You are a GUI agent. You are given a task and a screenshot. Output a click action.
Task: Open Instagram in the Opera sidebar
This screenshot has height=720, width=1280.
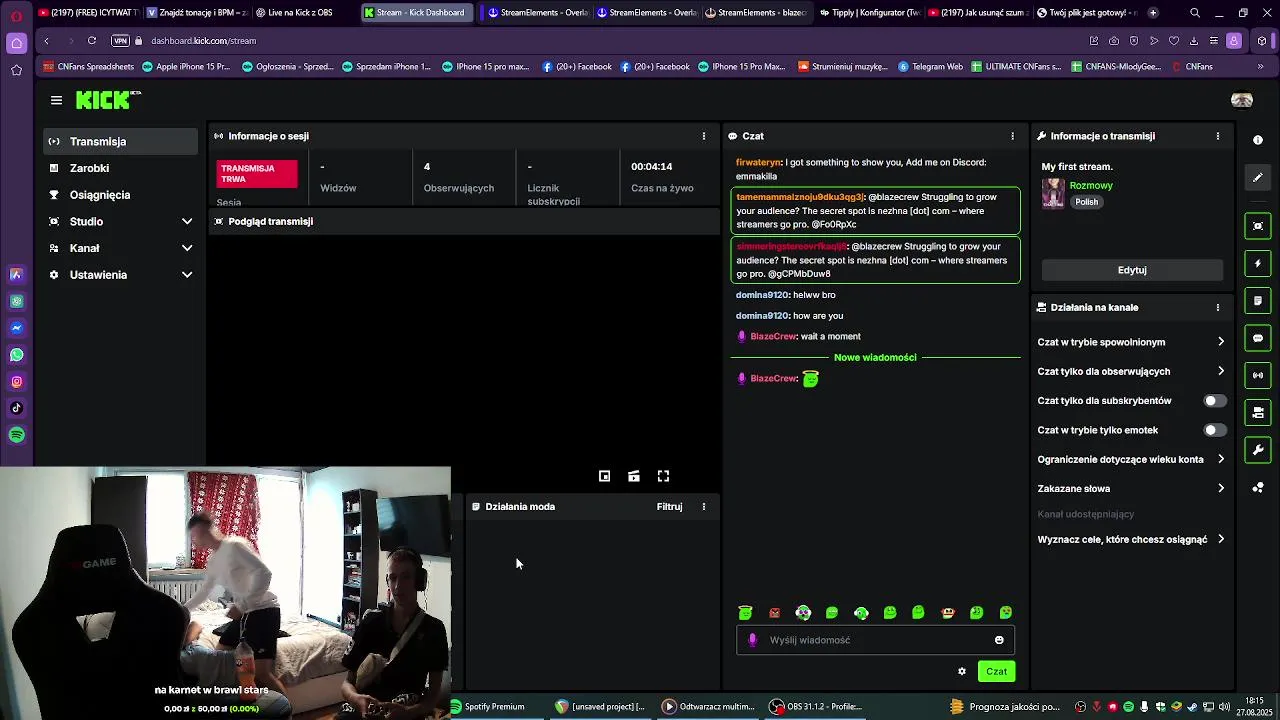pyautogui.click(x=16, y=382)
